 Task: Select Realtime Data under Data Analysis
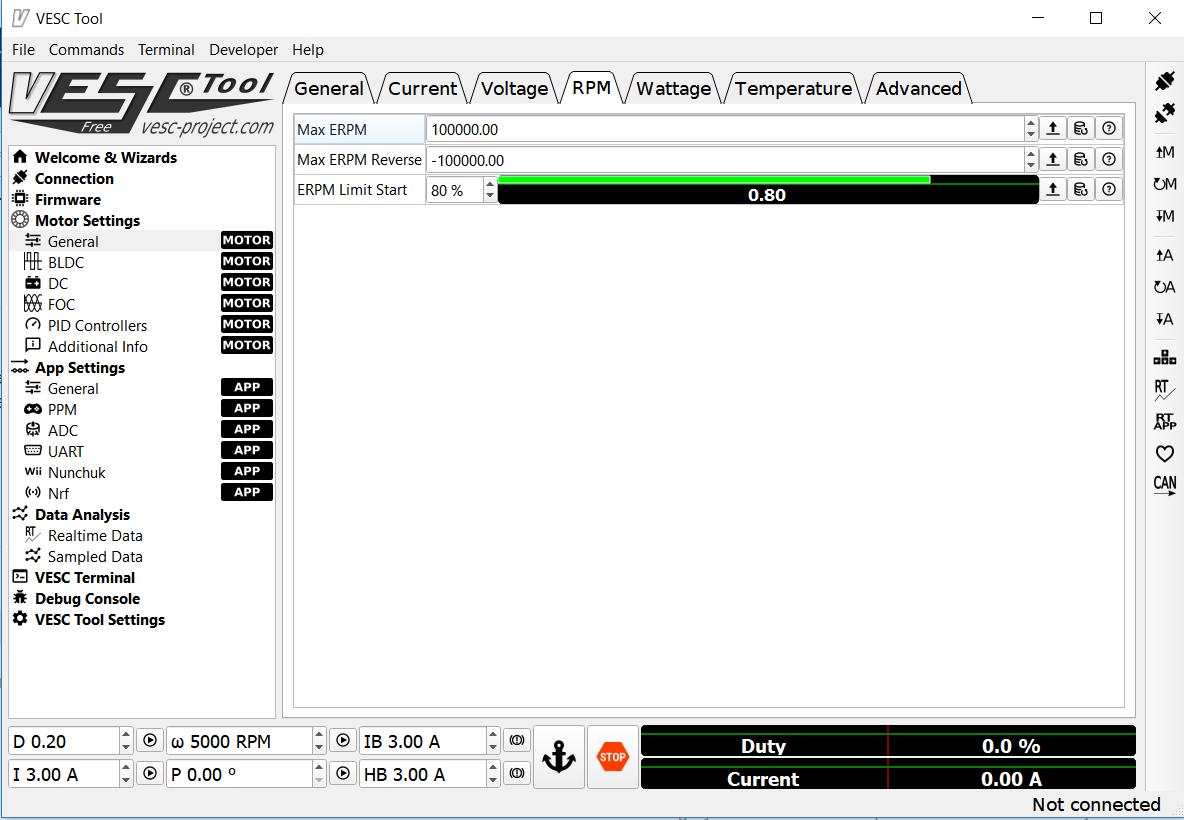(95, 535)
